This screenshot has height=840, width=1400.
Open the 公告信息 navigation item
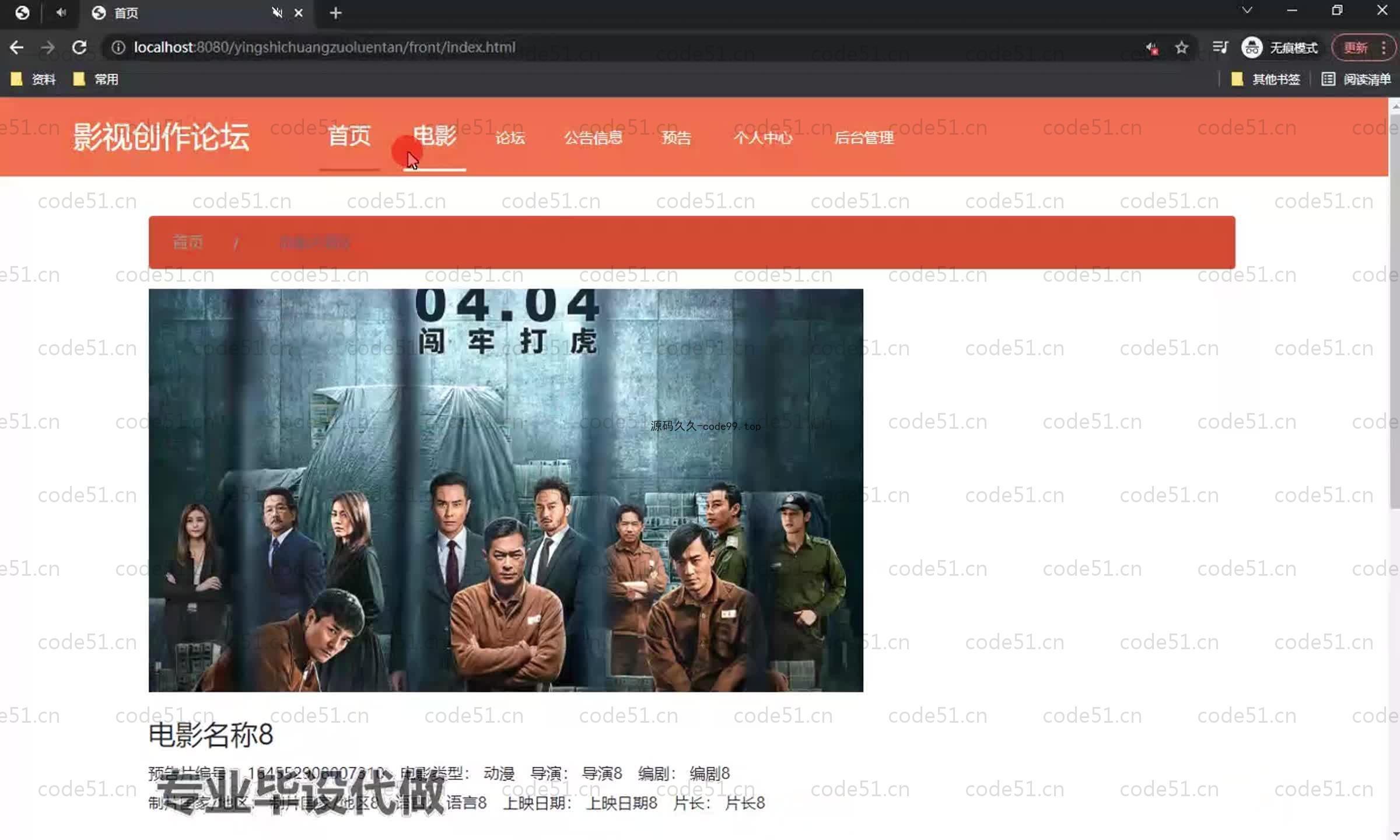tap(593, 138)
